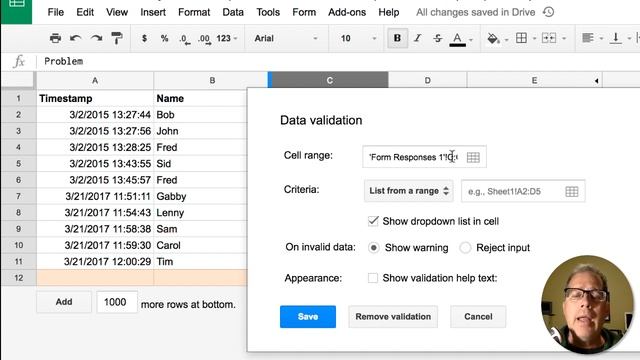Click the Merge cells icon

tap(549, 38)
